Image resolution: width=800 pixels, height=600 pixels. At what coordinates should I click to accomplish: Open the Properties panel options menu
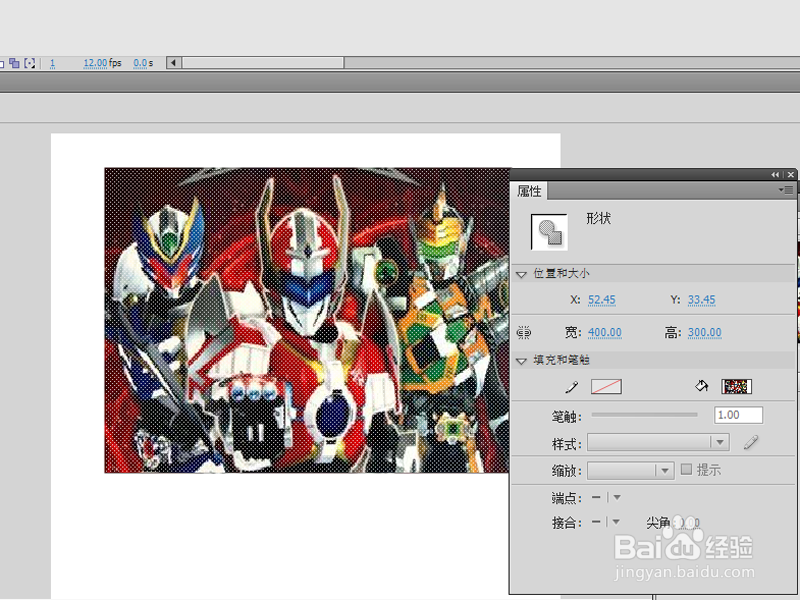coord(786,190)
